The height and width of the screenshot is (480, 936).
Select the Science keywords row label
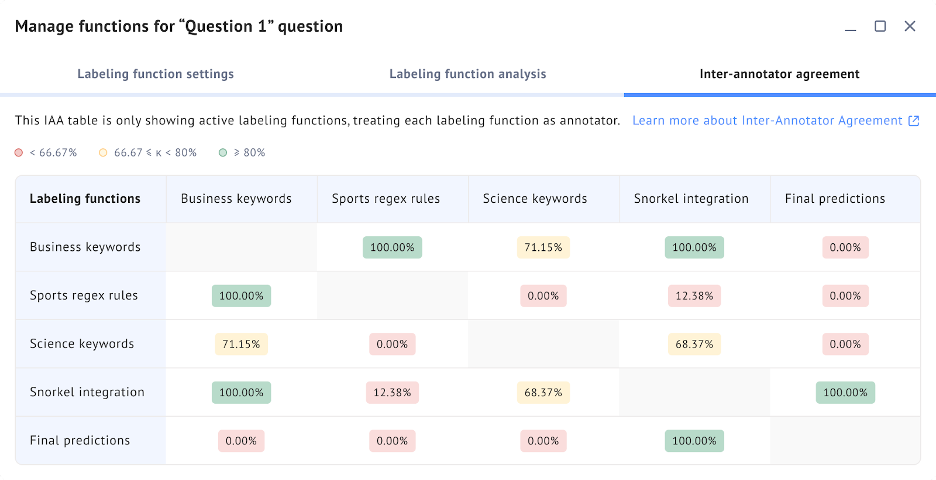[82, 344]
